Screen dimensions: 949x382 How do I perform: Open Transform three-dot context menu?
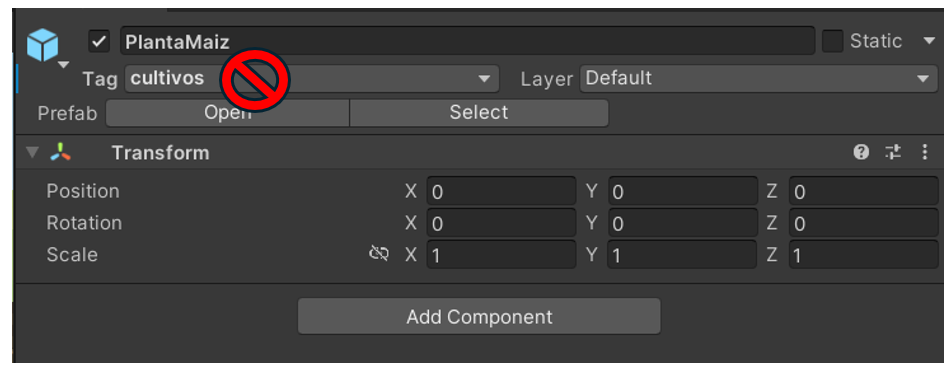924,152
